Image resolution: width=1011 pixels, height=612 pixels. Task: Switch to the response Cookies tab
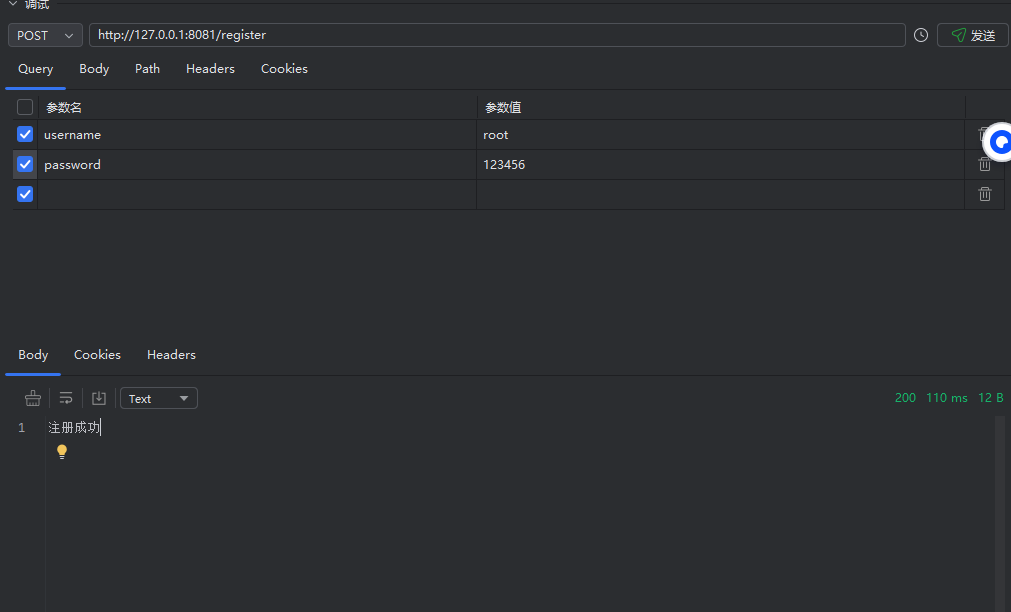click(97, 355)
